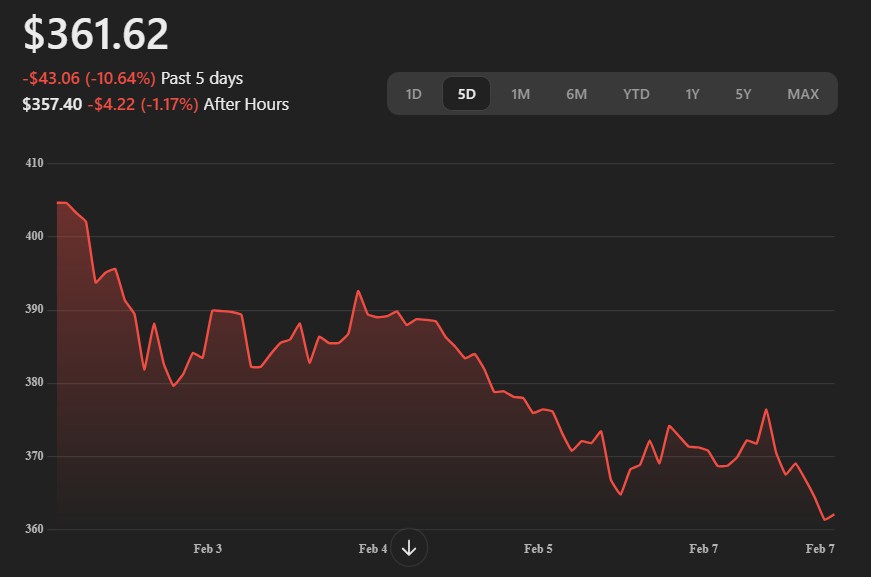Viewport: 871px width, 577px height.
Task: Click the circular down arrow button
Action: click(x=409, y=548)
